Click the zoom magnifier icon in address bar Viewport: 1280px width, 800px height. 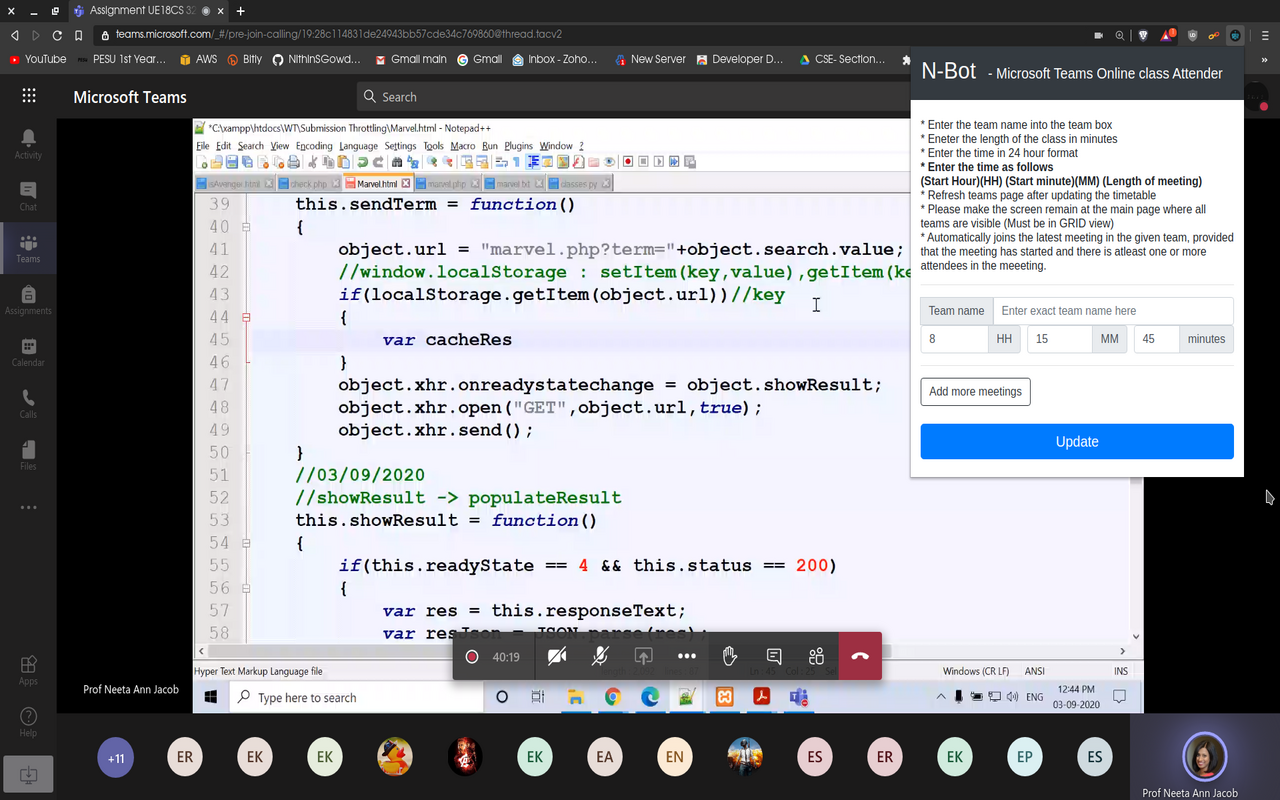pyautogui.click(x=1120, y=35)
